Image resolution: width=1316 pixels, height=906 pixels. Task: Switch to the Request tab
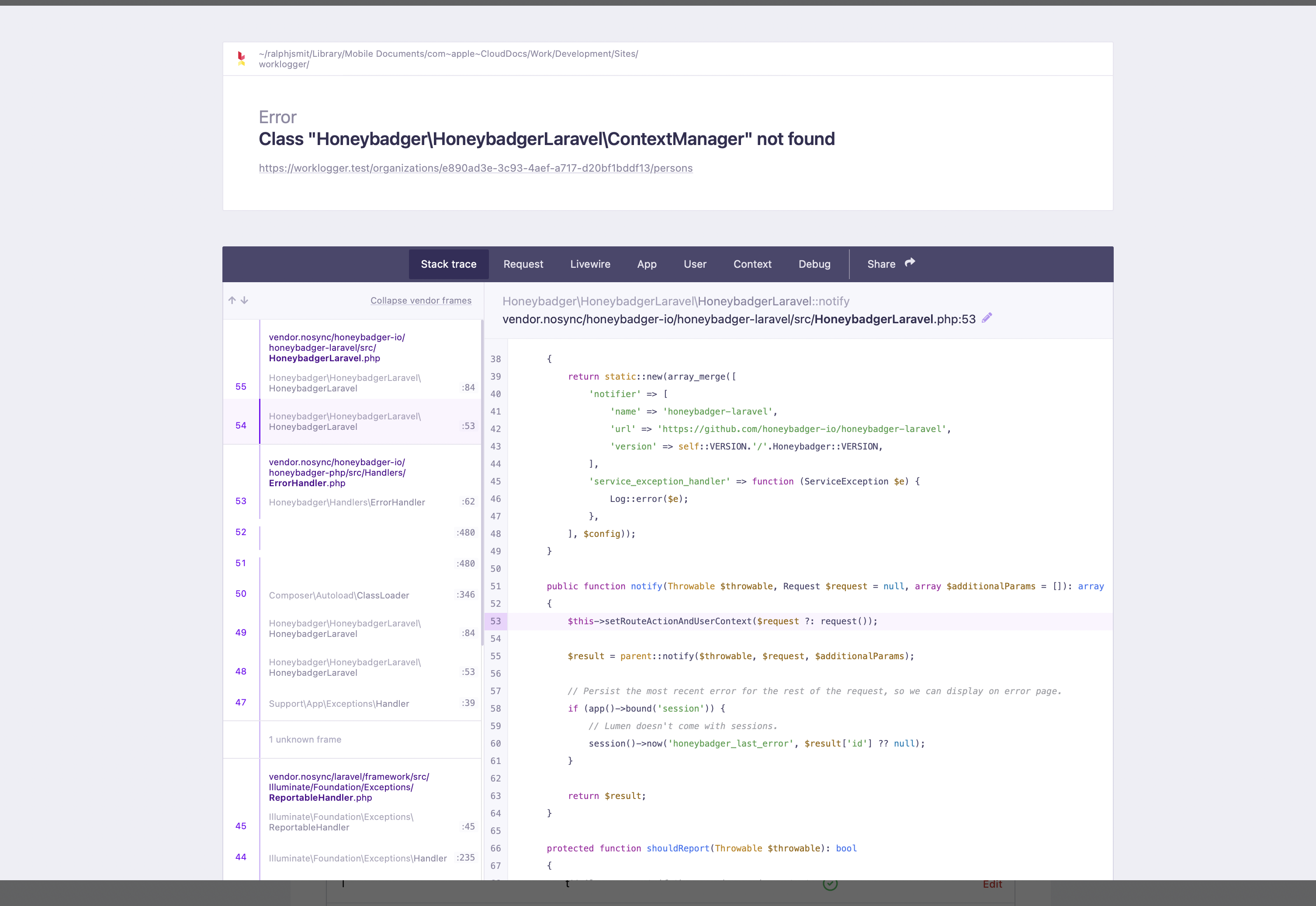pyautogui.click(x=523, y=264)
